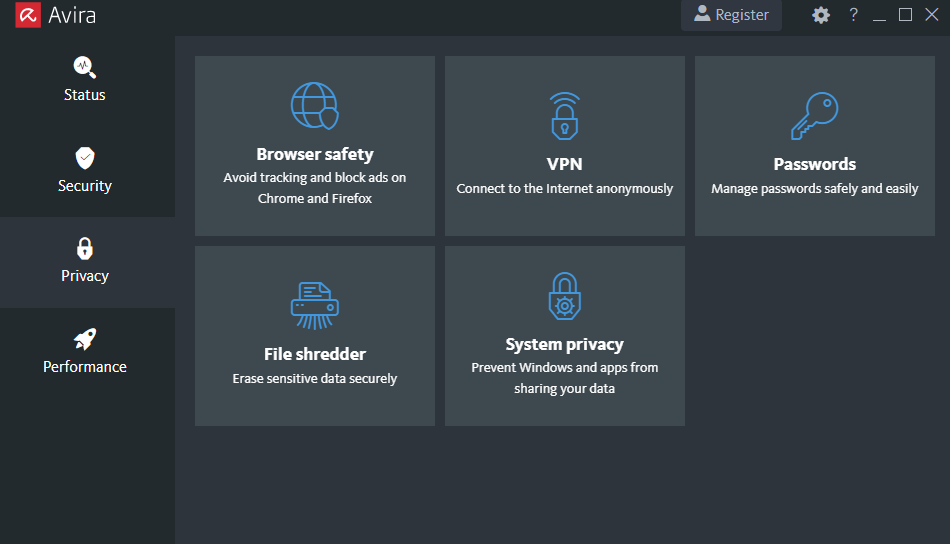Image resolution: width=950 pixels, height=544 pixels.
Task: Click the Register button
Action: (x=731, y=15)
